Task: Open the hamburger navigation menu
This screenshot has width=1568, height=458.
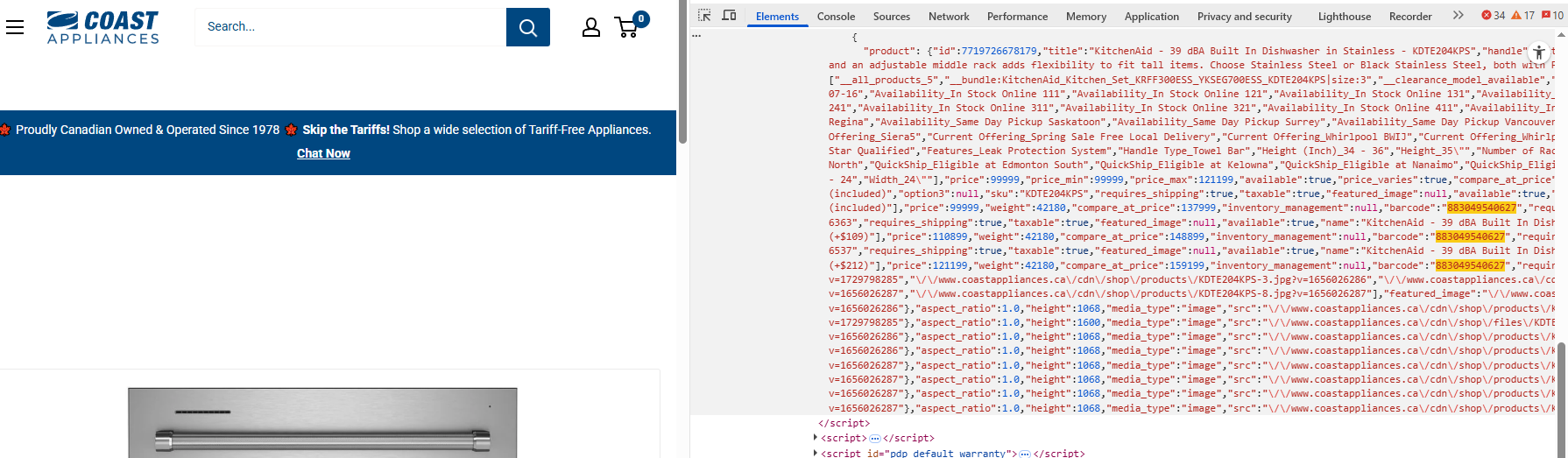Action: tap(15, 27)
